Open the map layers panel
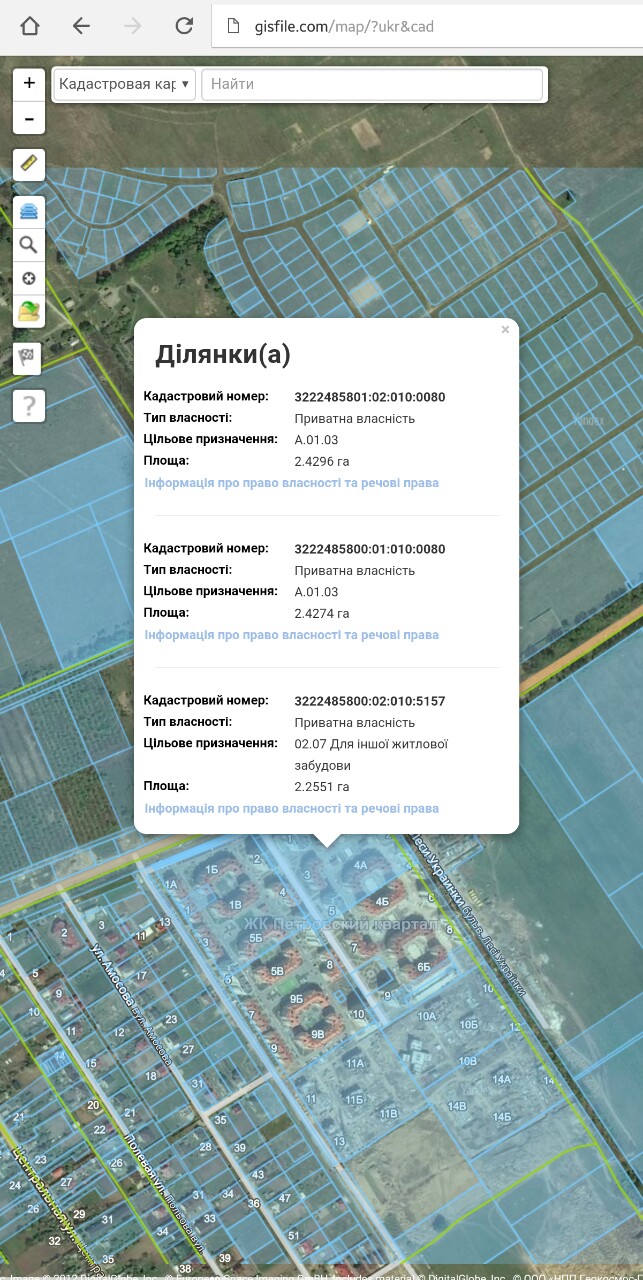 point(28,212)
